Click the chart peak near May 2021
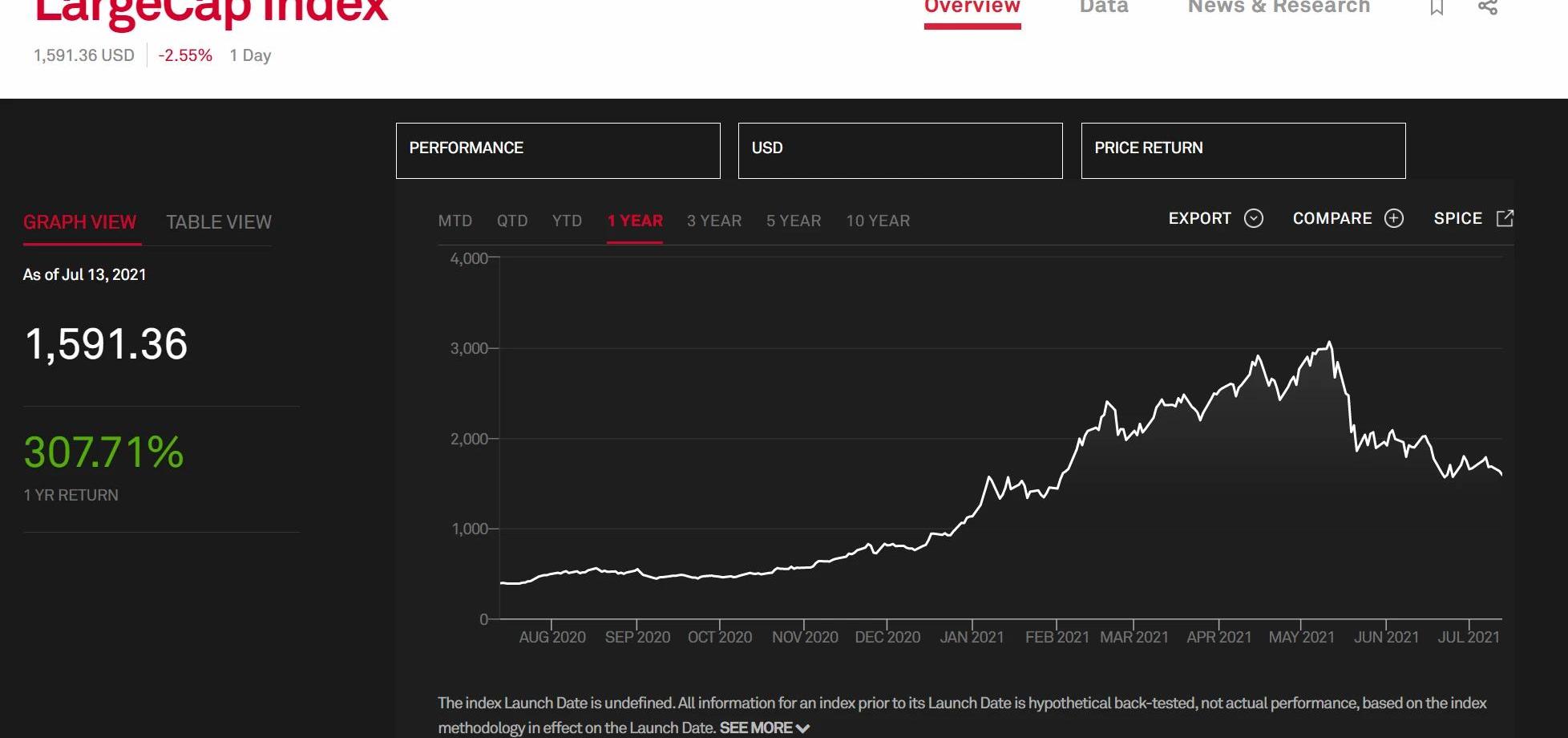Viewport: 1568px width, 738px height. 1330,343
